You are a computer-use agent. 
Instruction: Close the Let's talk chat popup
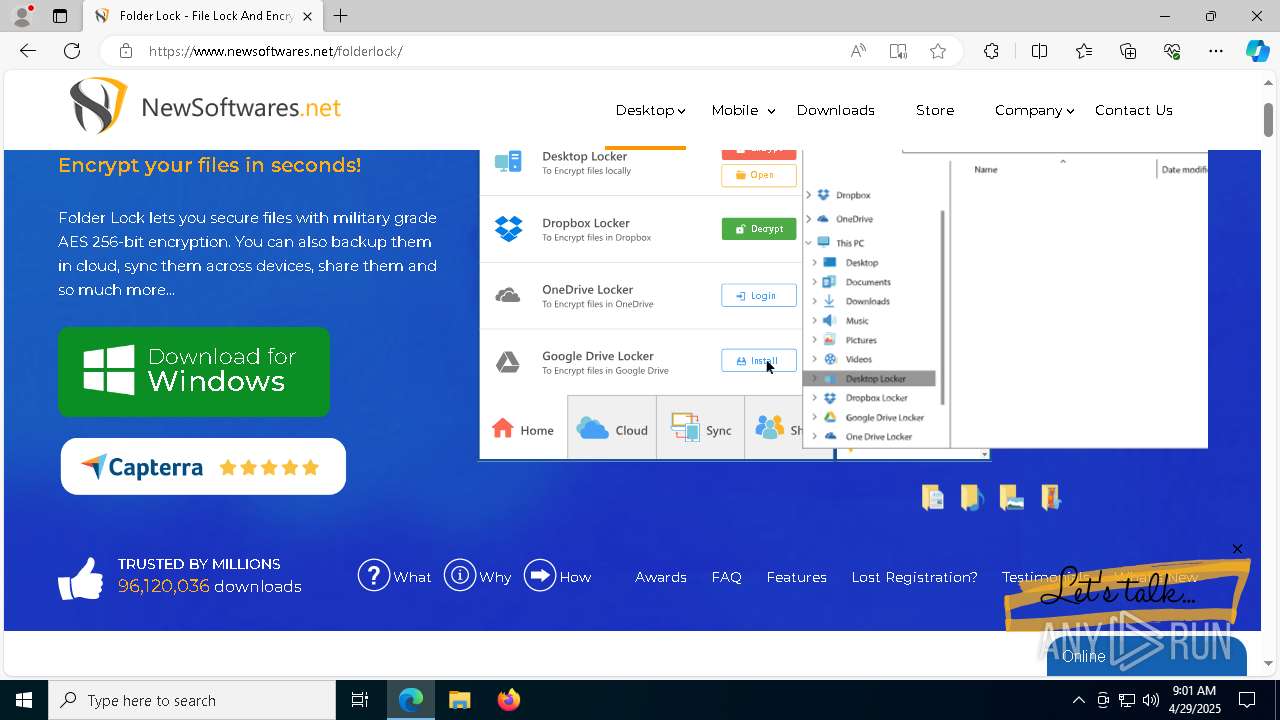tap(1237, 549)
